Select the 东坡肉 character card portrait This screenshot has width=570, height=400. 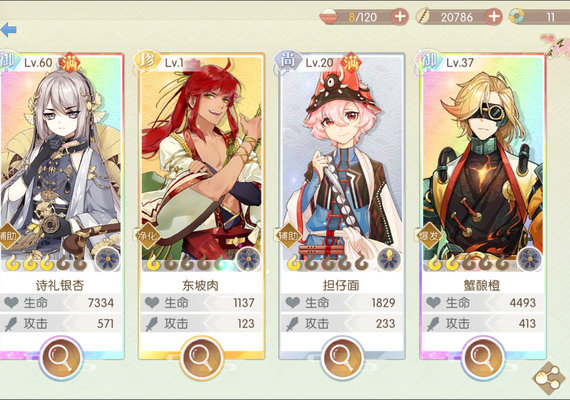click(x=201, y=164)
